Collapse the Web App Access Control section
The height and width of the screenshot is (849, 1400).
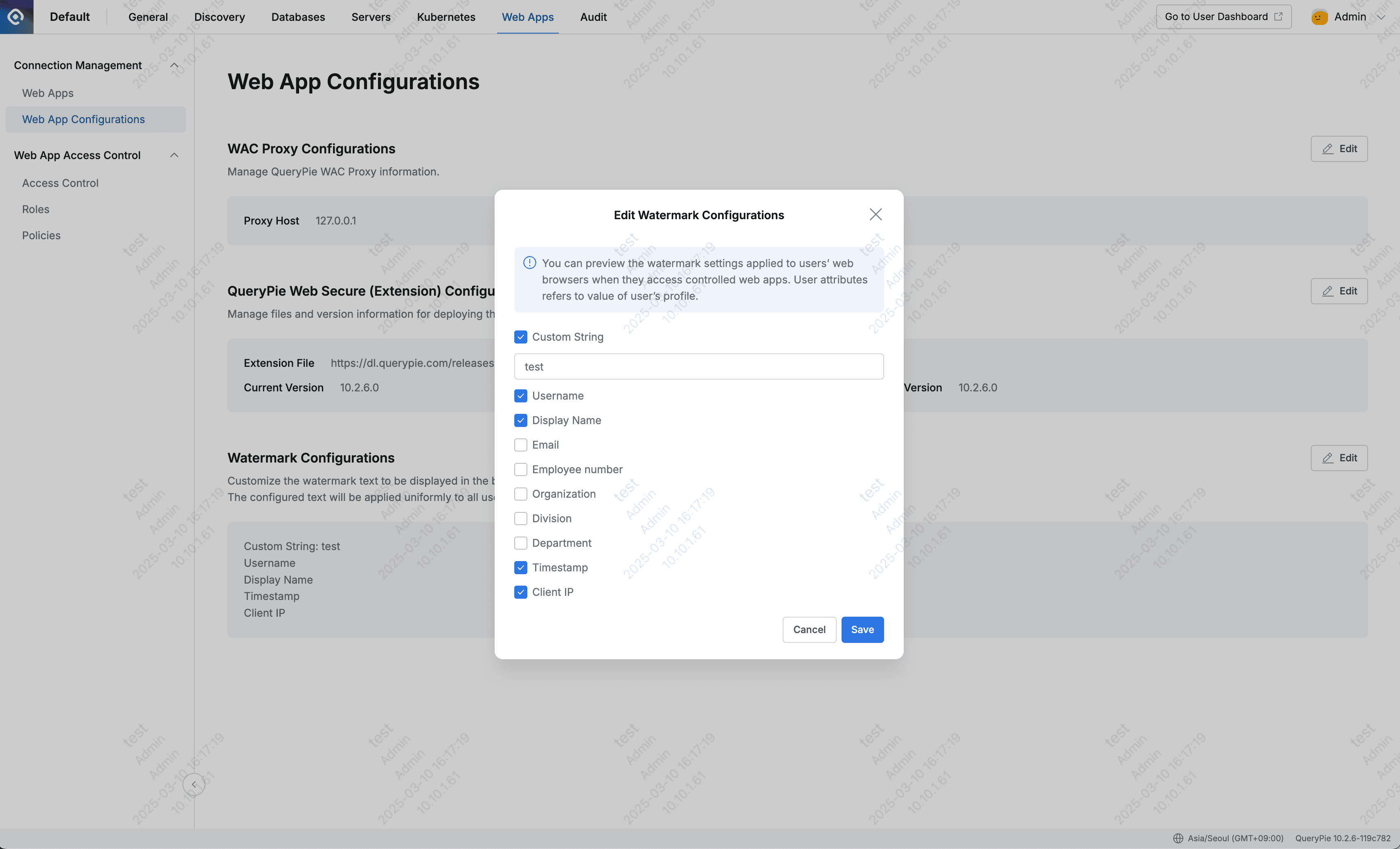[174, 155]
